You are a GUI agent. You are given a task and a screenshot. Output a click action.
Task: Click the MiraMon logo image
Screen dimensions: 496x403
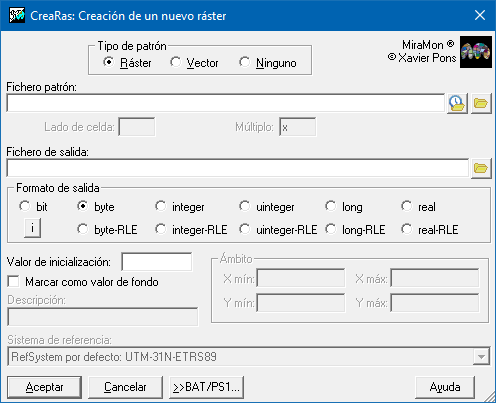point(476,52)
